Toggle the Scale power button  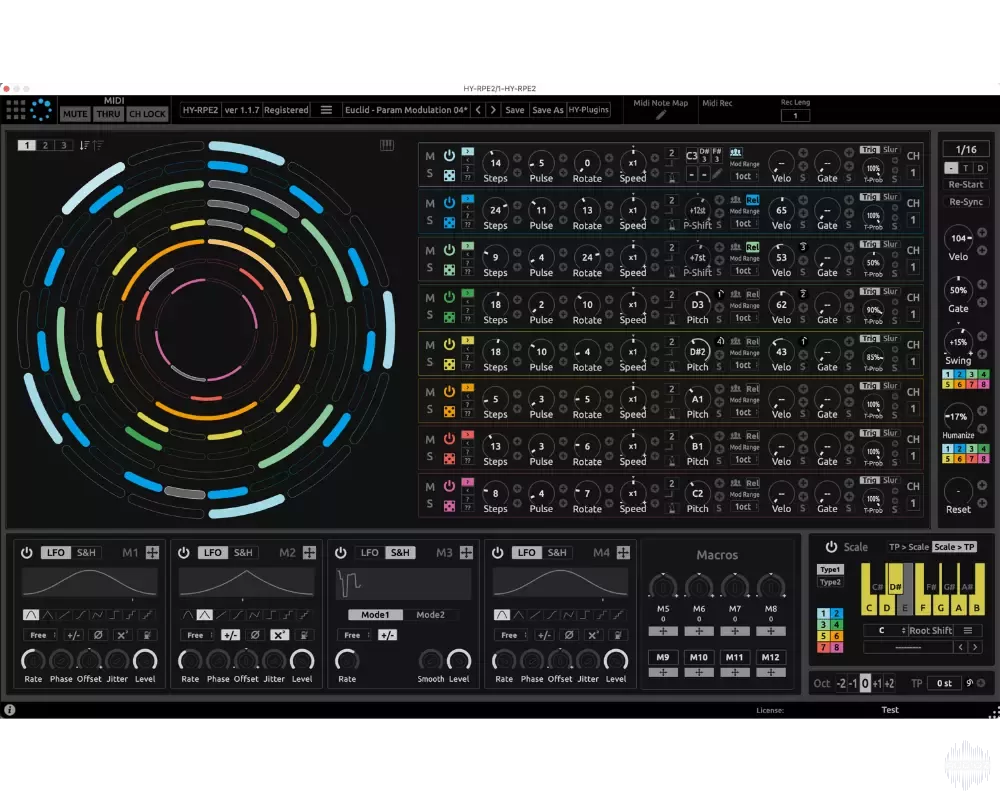[831, 547]
